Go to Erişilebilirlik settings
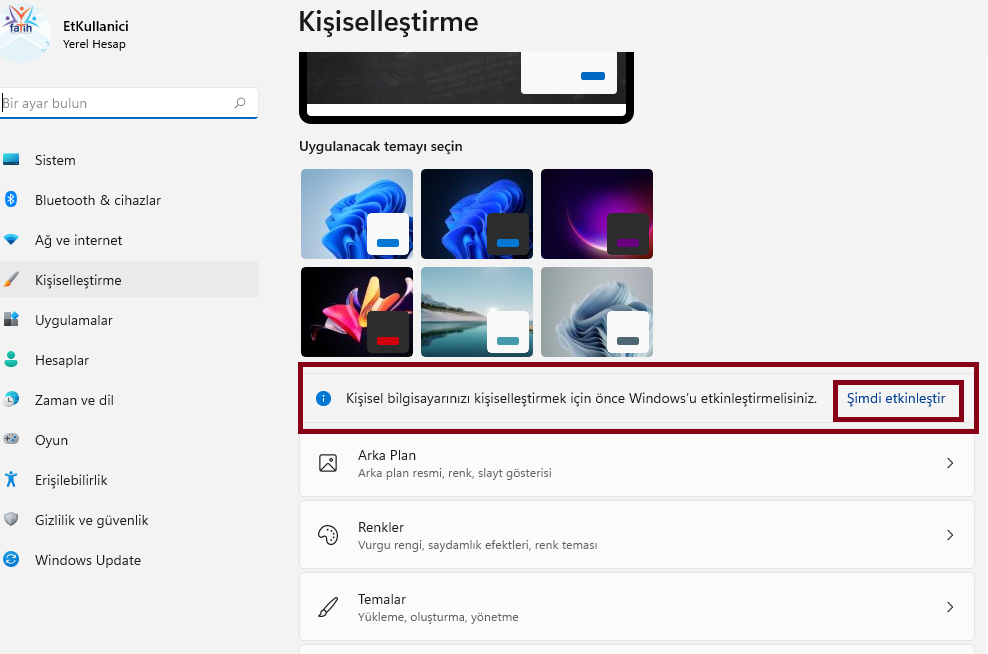 (x=129, y=479)
